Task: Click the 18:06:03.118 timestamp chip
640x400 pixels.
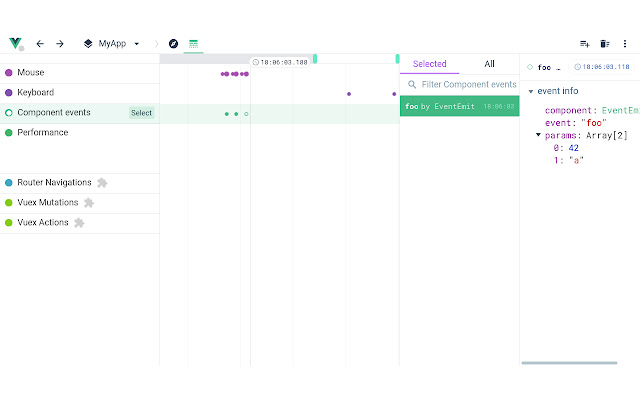Action: coord(602,67)
